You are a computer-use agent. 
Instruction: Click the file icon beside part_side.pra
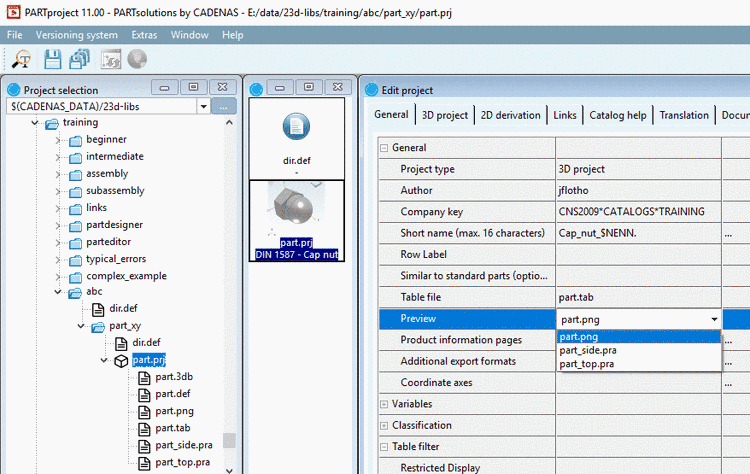(x=144, y=446)
